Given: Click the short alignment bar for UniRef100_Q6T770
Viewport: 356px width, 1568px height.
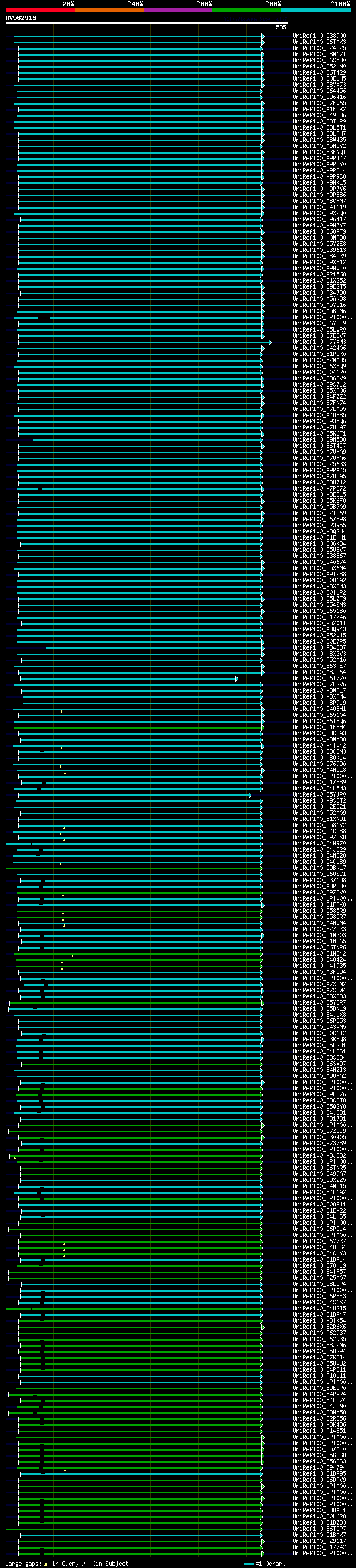Looking at the screenshot, I should pos(129,679).
